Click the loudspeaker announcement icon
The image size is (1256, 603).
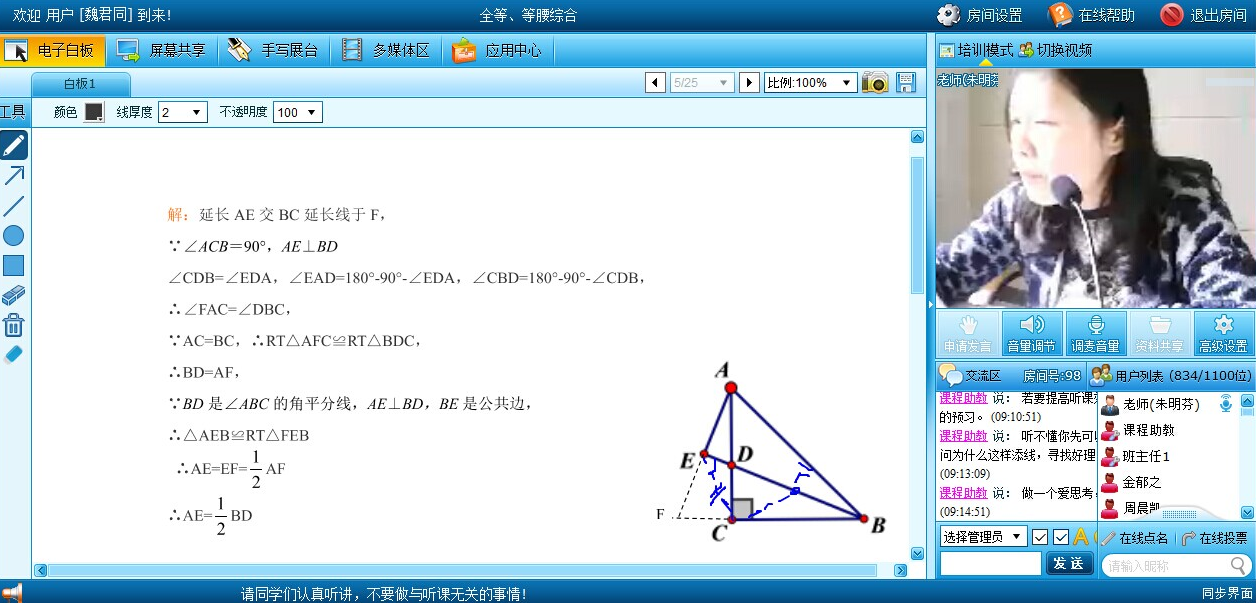(12, 592)
